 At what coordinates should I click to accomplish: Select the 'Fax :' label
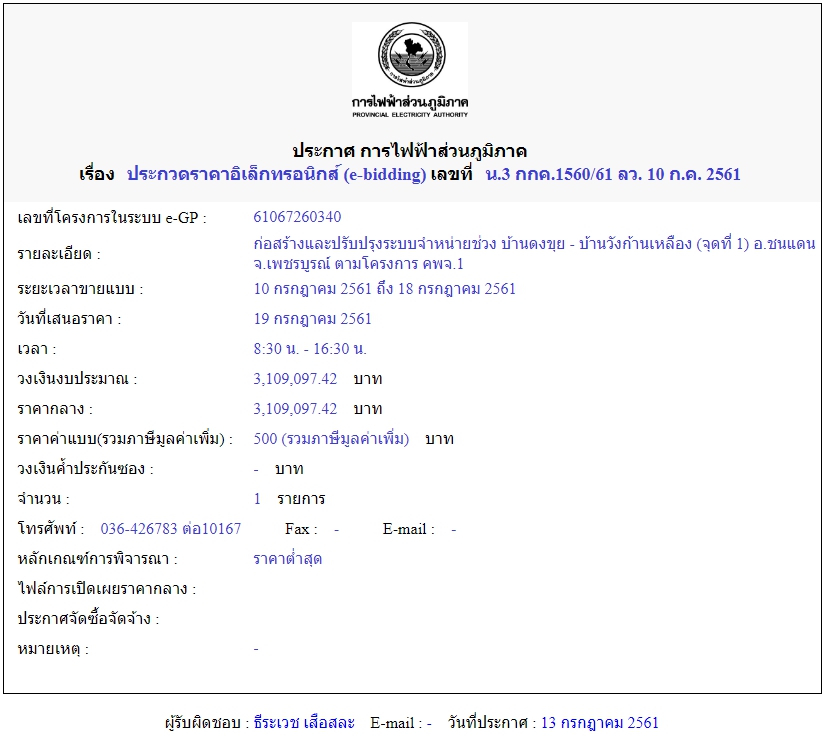coord(301,529)
